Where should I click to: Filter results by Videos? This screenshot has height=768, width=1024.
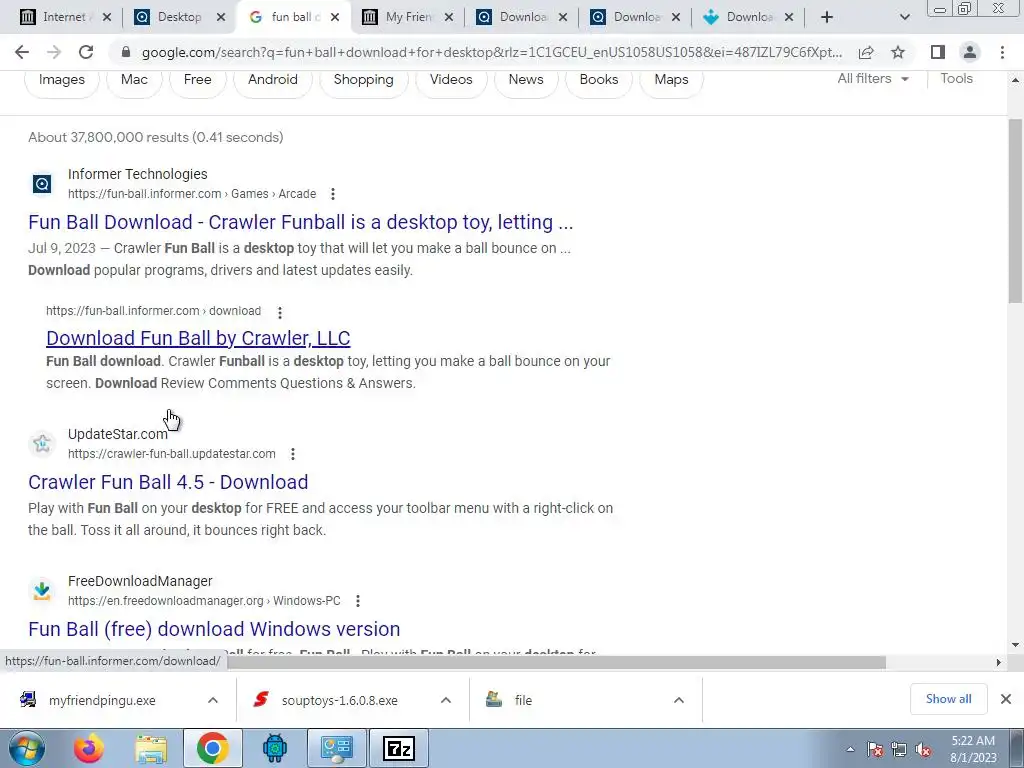click(451, 80)
